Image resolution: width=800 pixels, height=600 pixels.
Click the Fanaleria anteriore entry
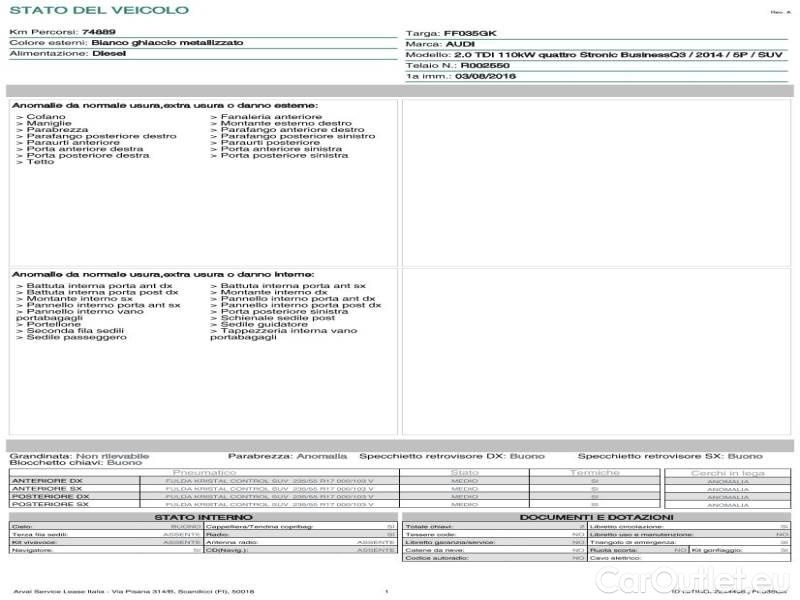266,117
